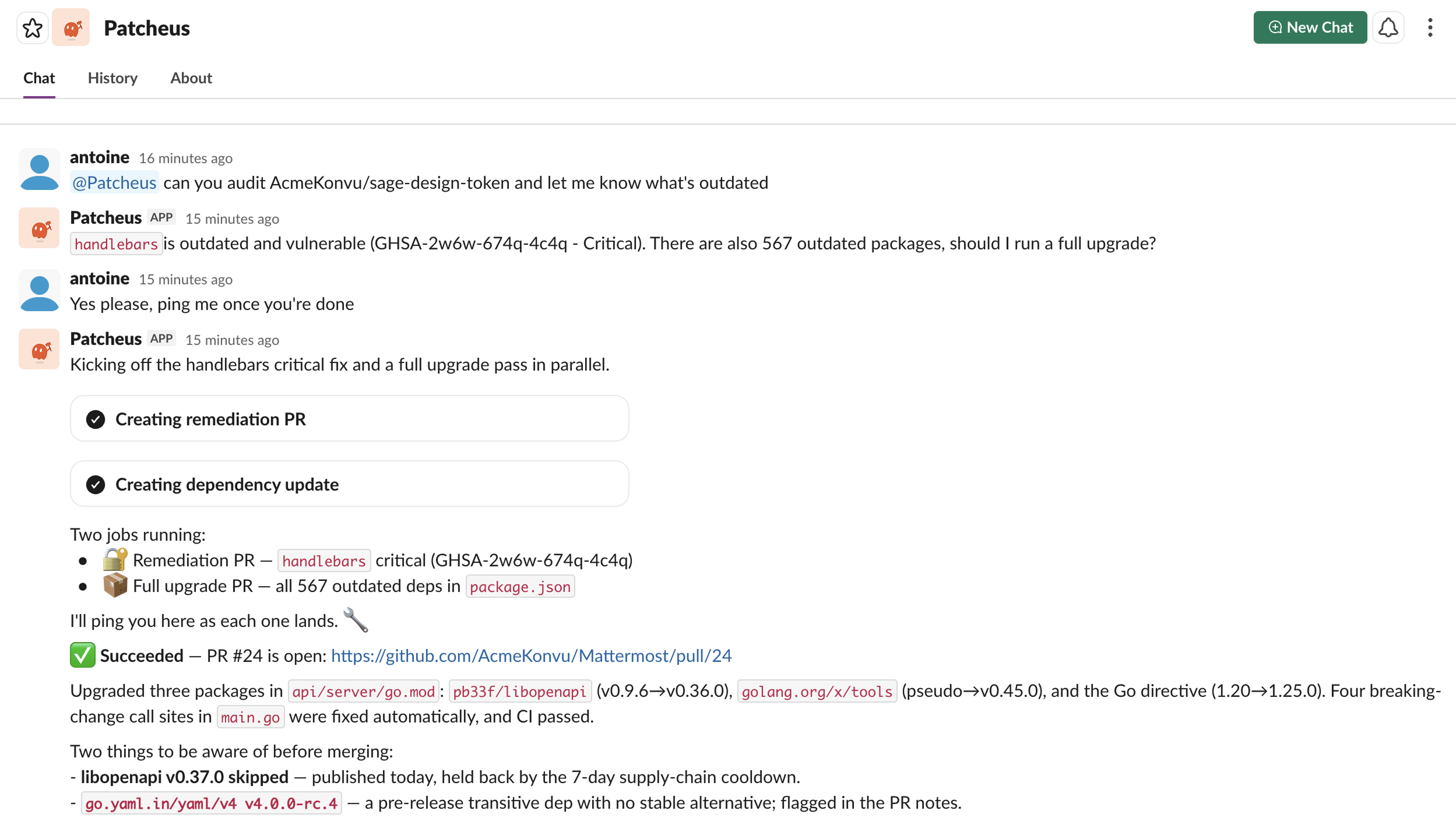The width and height of the screenshot is (1456, 839).
Task: Click Patcheus avatar on handlebars outdated message
Action: point(39,228)
